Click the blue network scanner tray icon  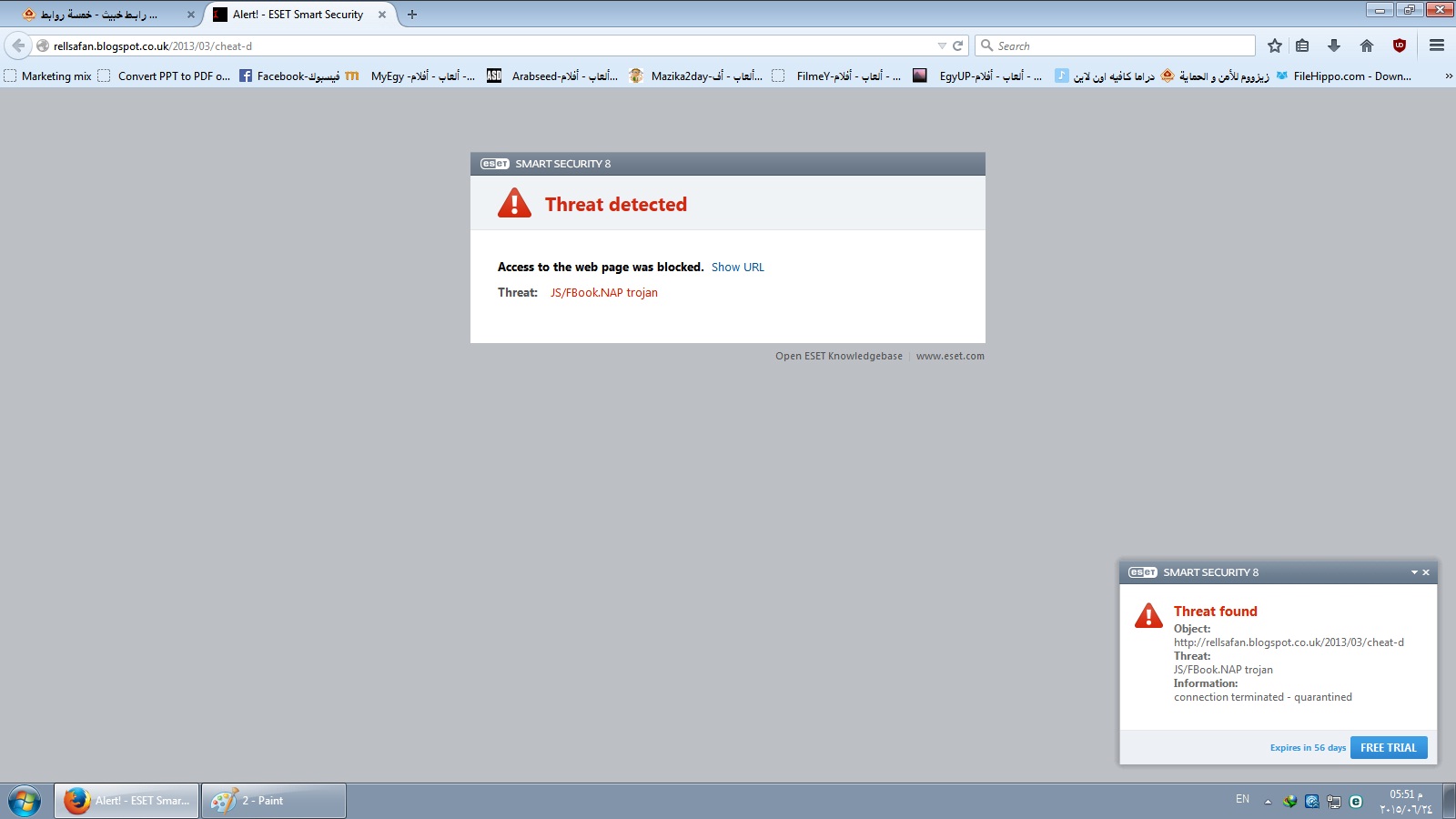coord(1311,802)
